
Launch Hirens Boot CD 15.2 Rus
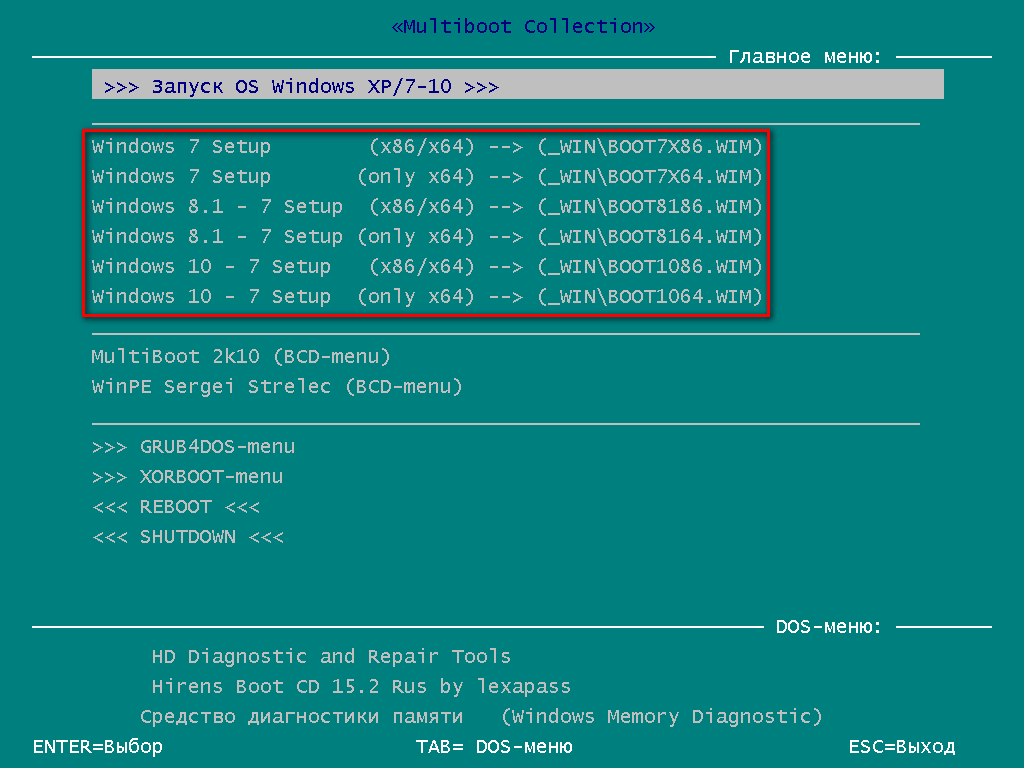[x=361, y=686]
